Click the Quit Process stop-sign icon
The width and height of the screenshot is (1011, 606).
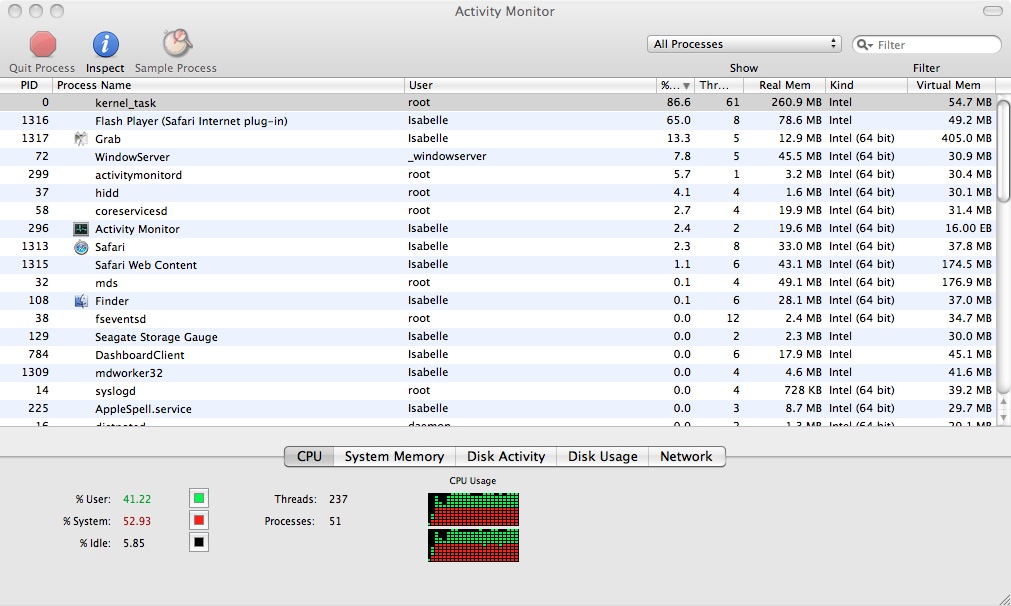click(43, 44)
